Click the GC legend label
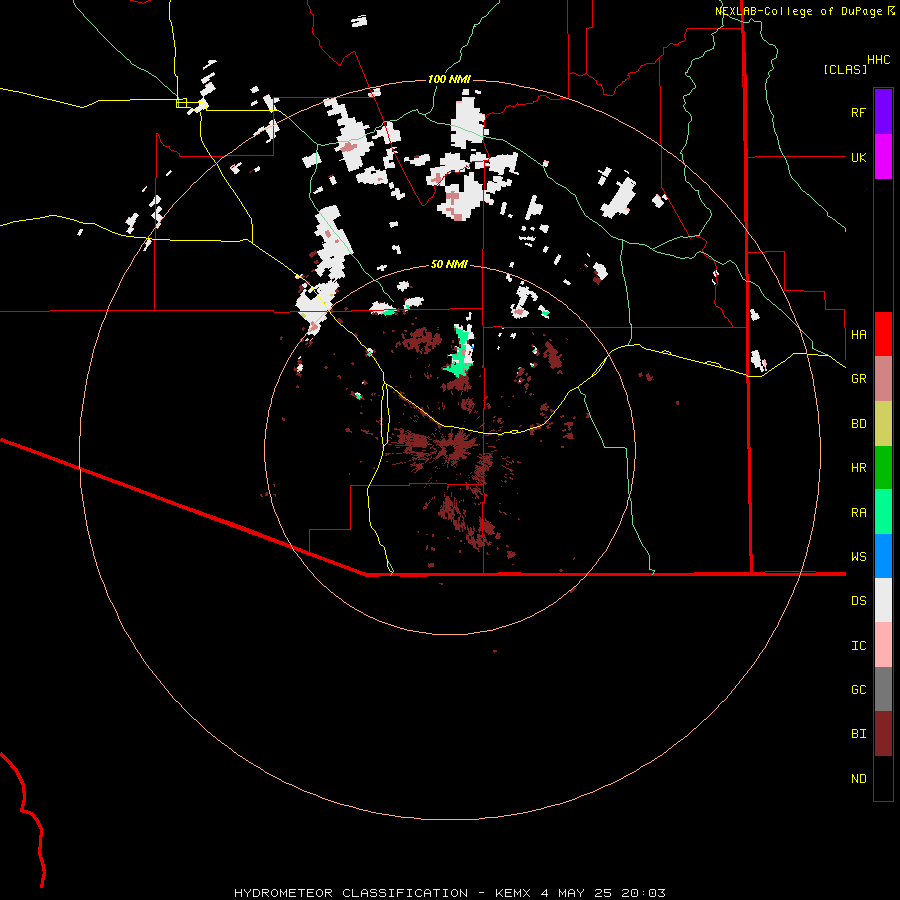Screen dimensions: 900x900 (x=858, y=690)
